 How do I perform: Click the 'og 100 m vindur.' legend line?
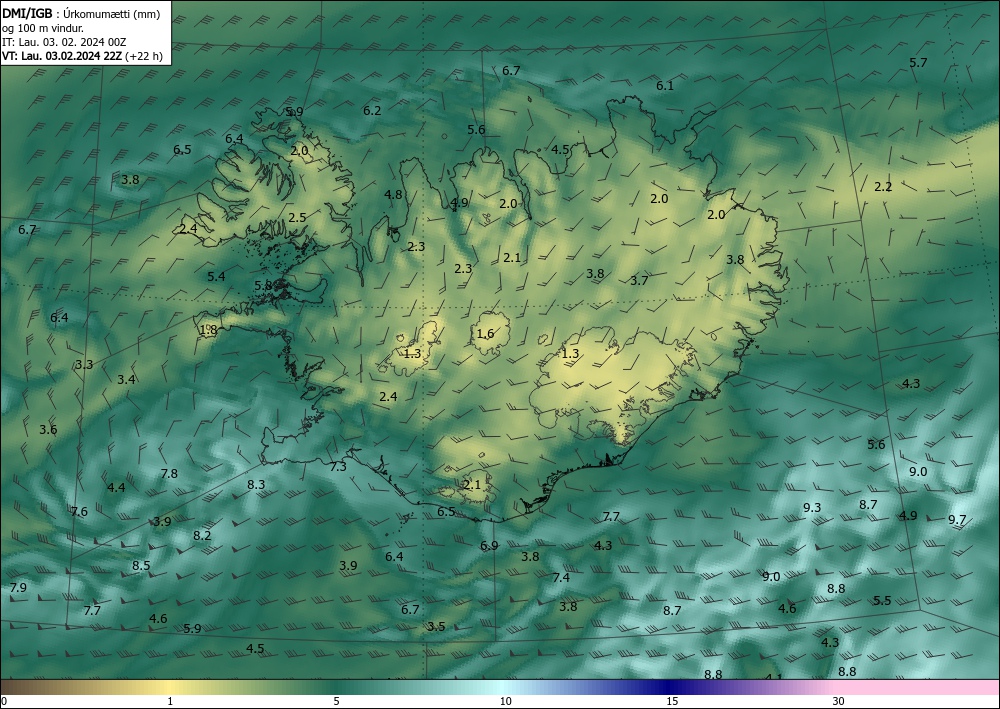[43, 28]
